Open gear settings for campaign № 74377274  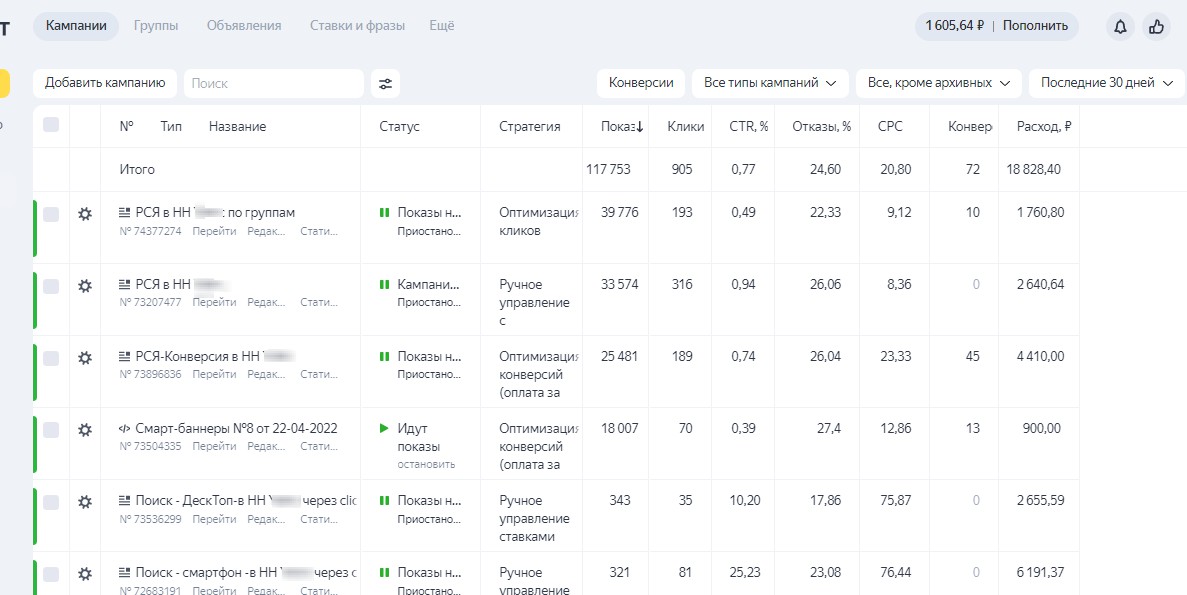click(85, 213)
